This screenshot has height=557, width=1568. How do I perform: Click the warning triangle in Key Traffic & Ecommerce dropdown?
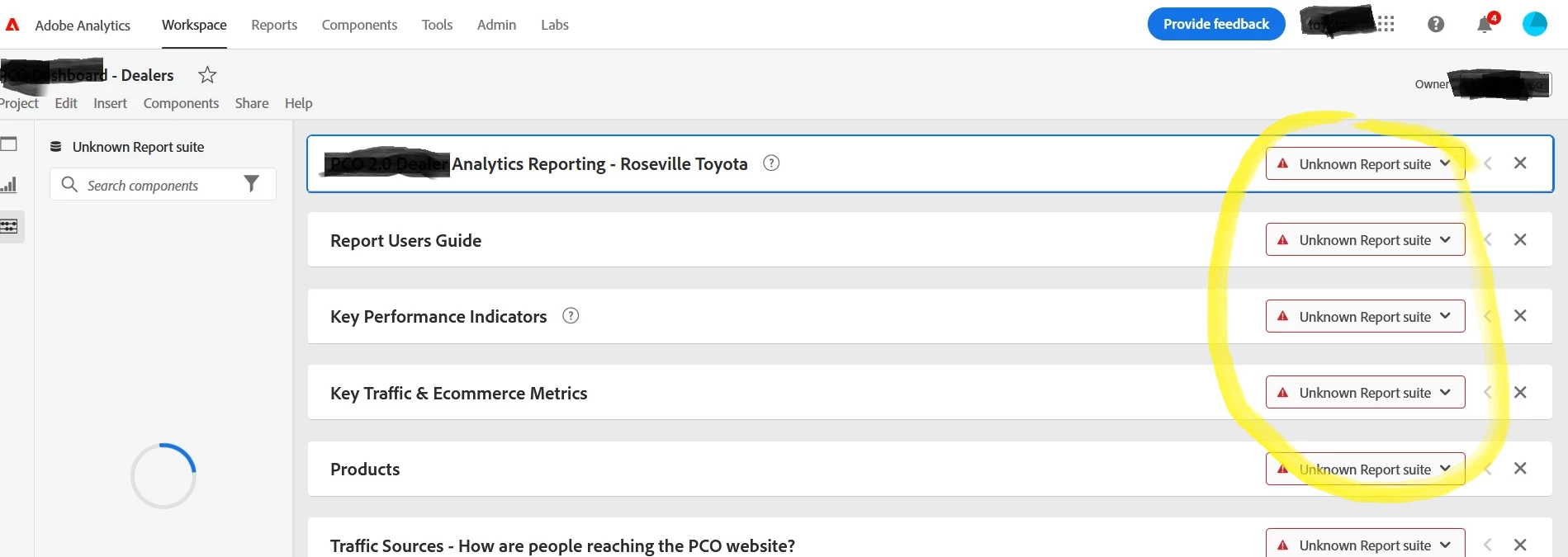(x=1282, y=393)
